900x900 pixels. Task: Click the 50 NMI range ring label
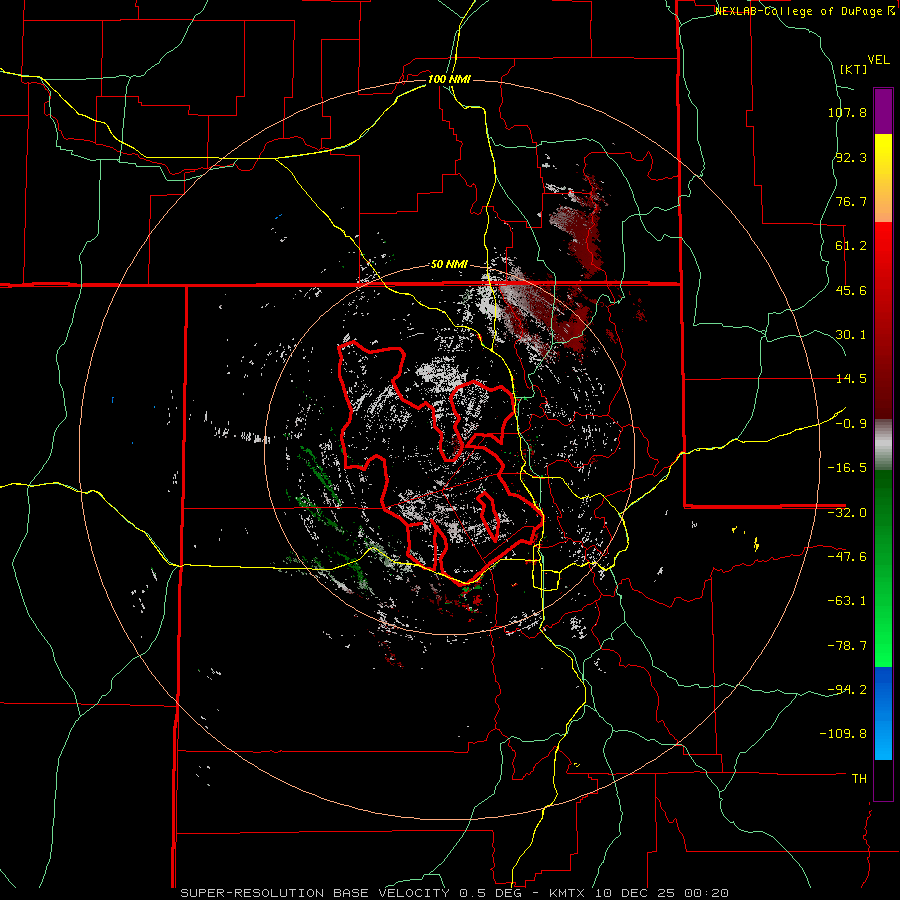coord(449,265)
